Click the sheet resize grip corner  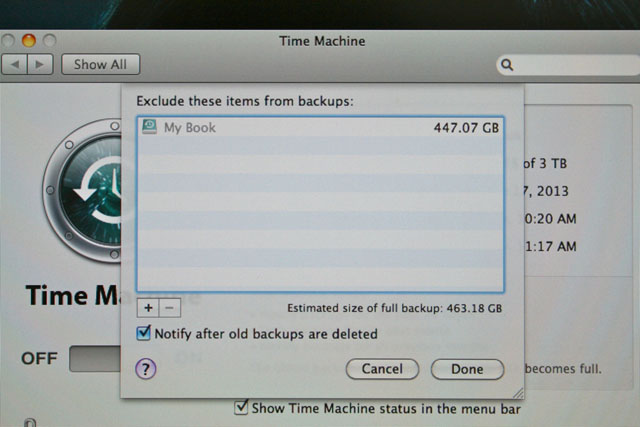(x=518, y=393)
